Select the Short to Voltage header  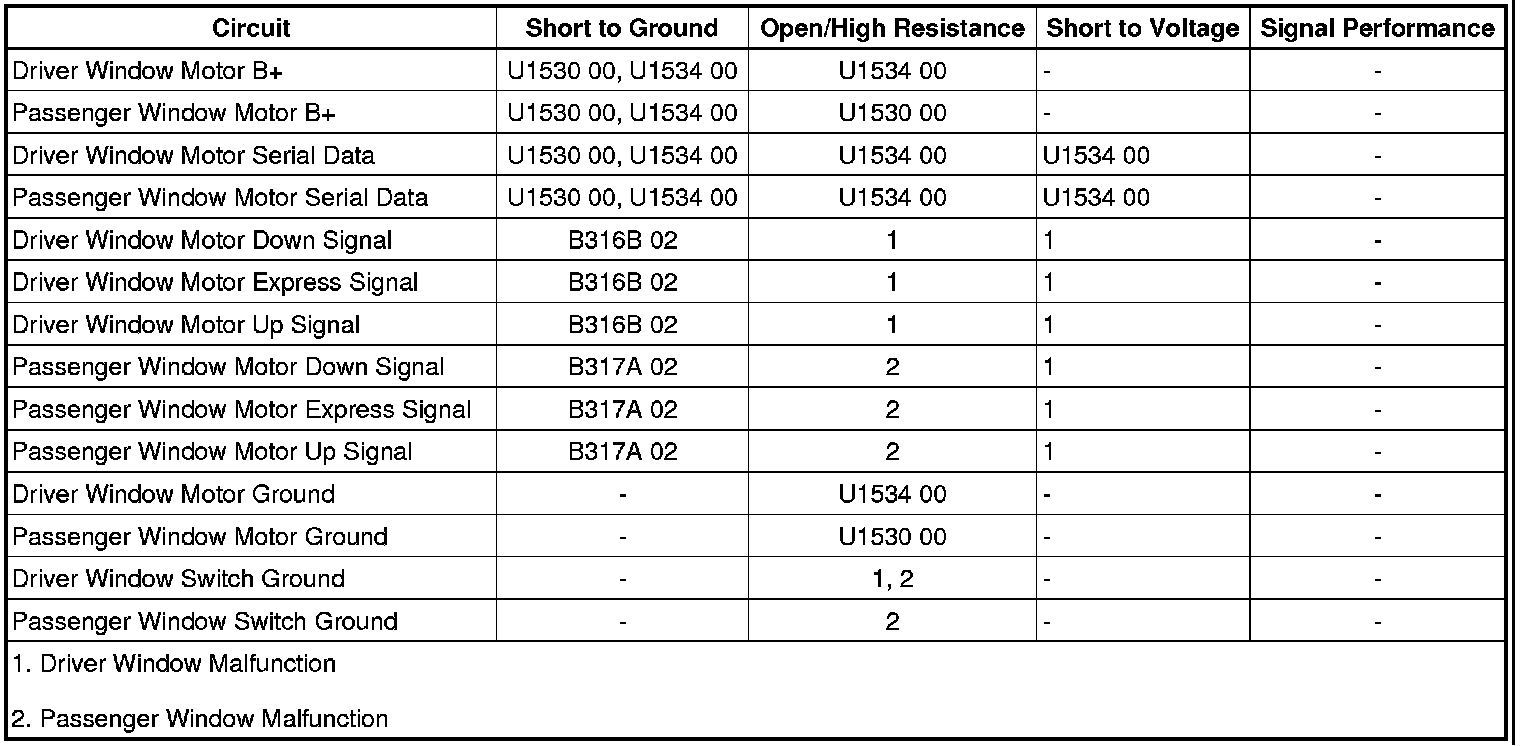tap(1142, 29)
